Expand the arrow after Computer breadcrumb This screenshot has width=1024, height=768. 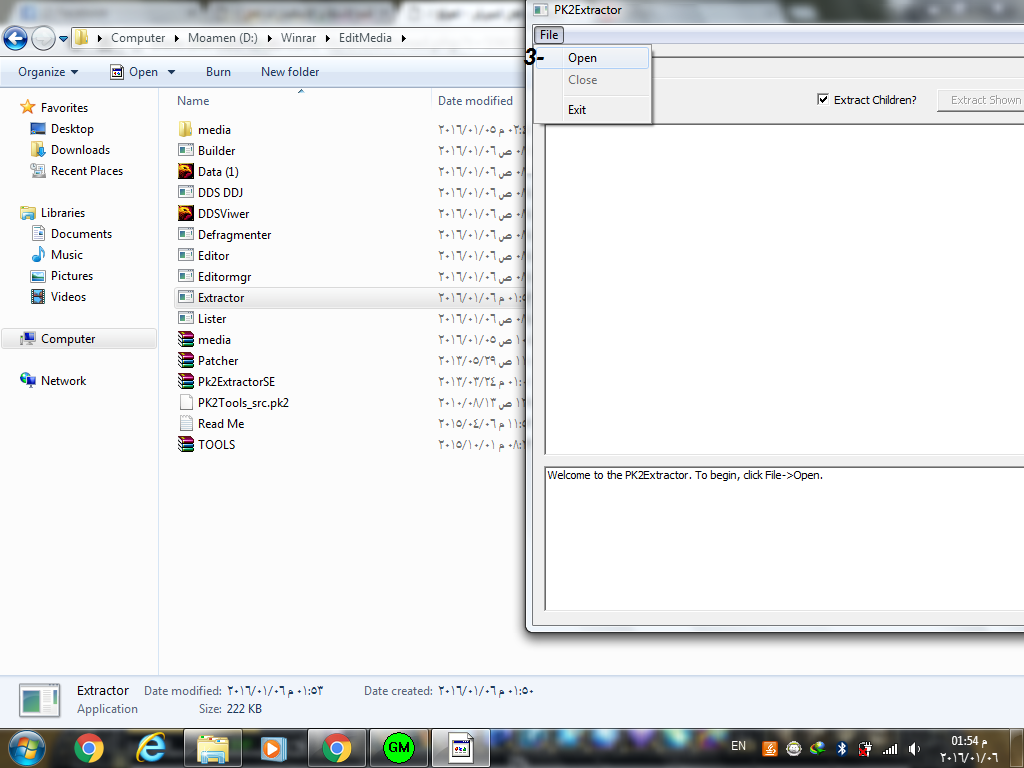[x=176, y=39]
